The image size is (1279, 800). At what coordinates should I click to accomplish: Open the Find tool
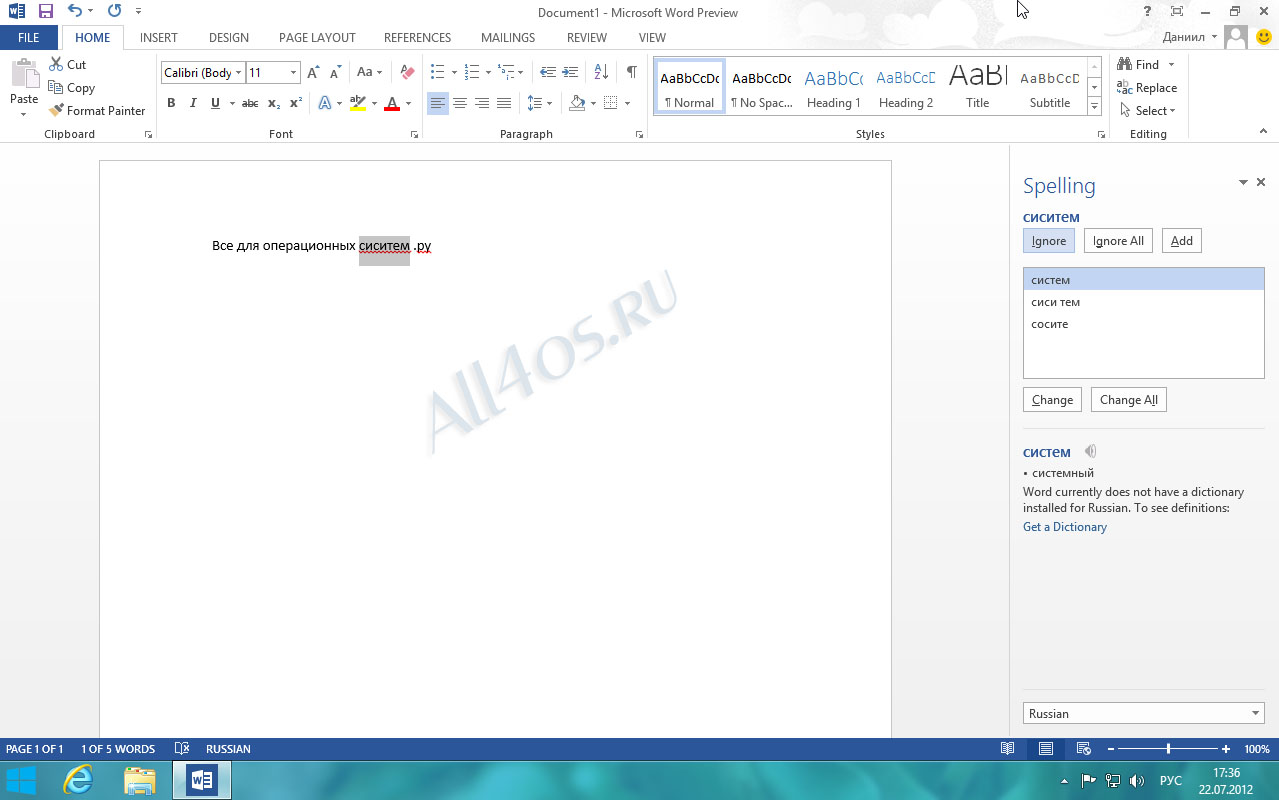click(1139, 64)
